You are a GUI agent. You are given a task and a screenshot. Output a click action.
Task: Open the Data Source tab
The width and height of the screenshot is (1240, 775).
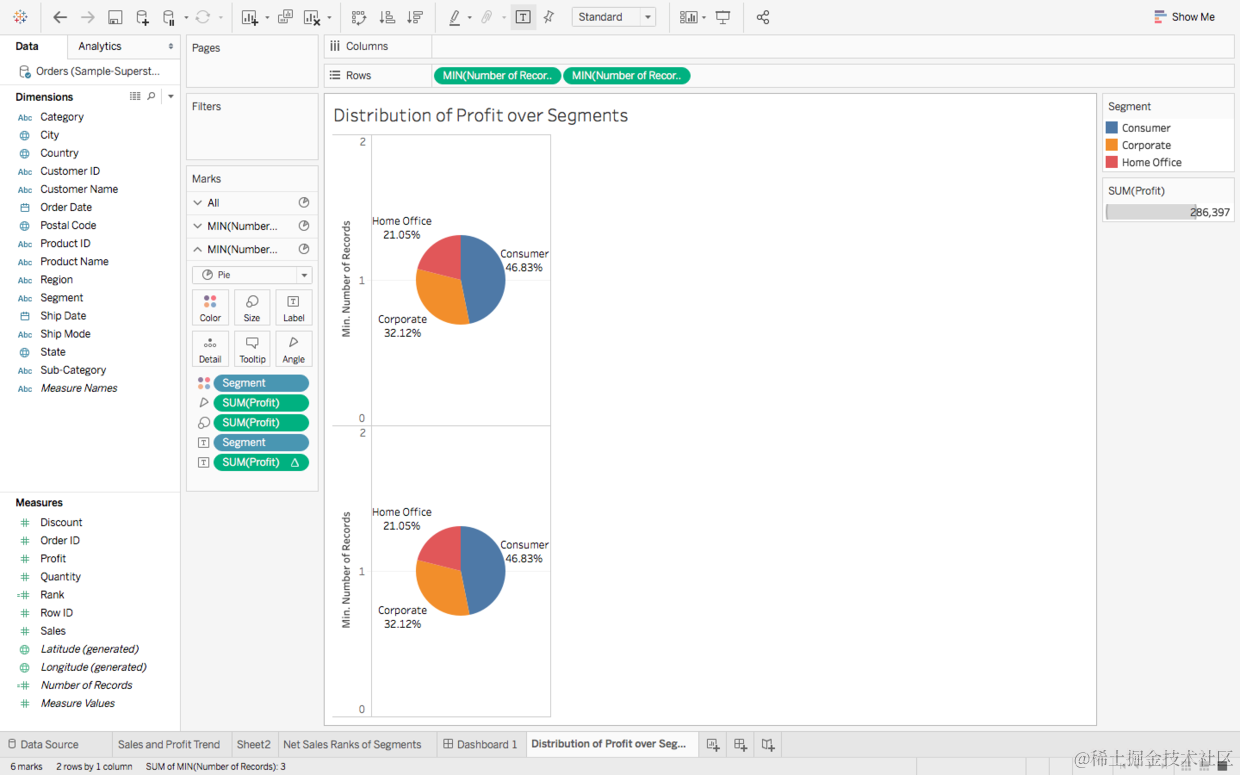pos(44,744)
